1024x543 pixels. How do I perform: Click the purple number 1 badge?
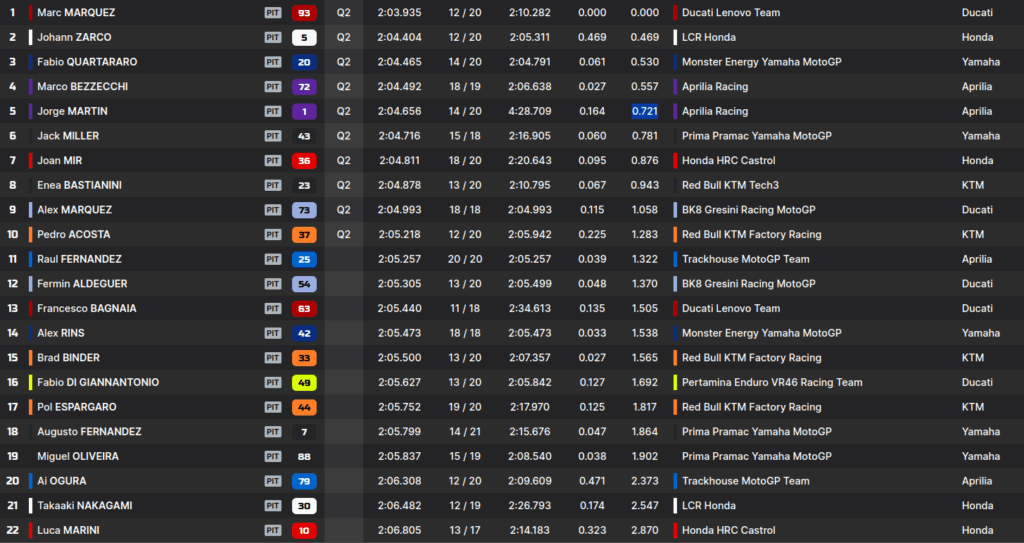point(304,111)
